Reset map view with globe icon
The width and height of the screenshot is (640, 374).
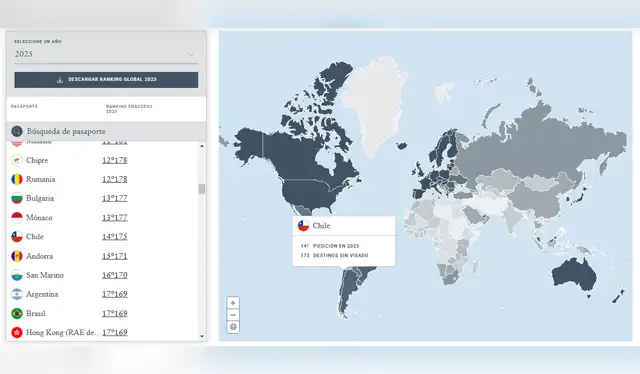(233, 327)
